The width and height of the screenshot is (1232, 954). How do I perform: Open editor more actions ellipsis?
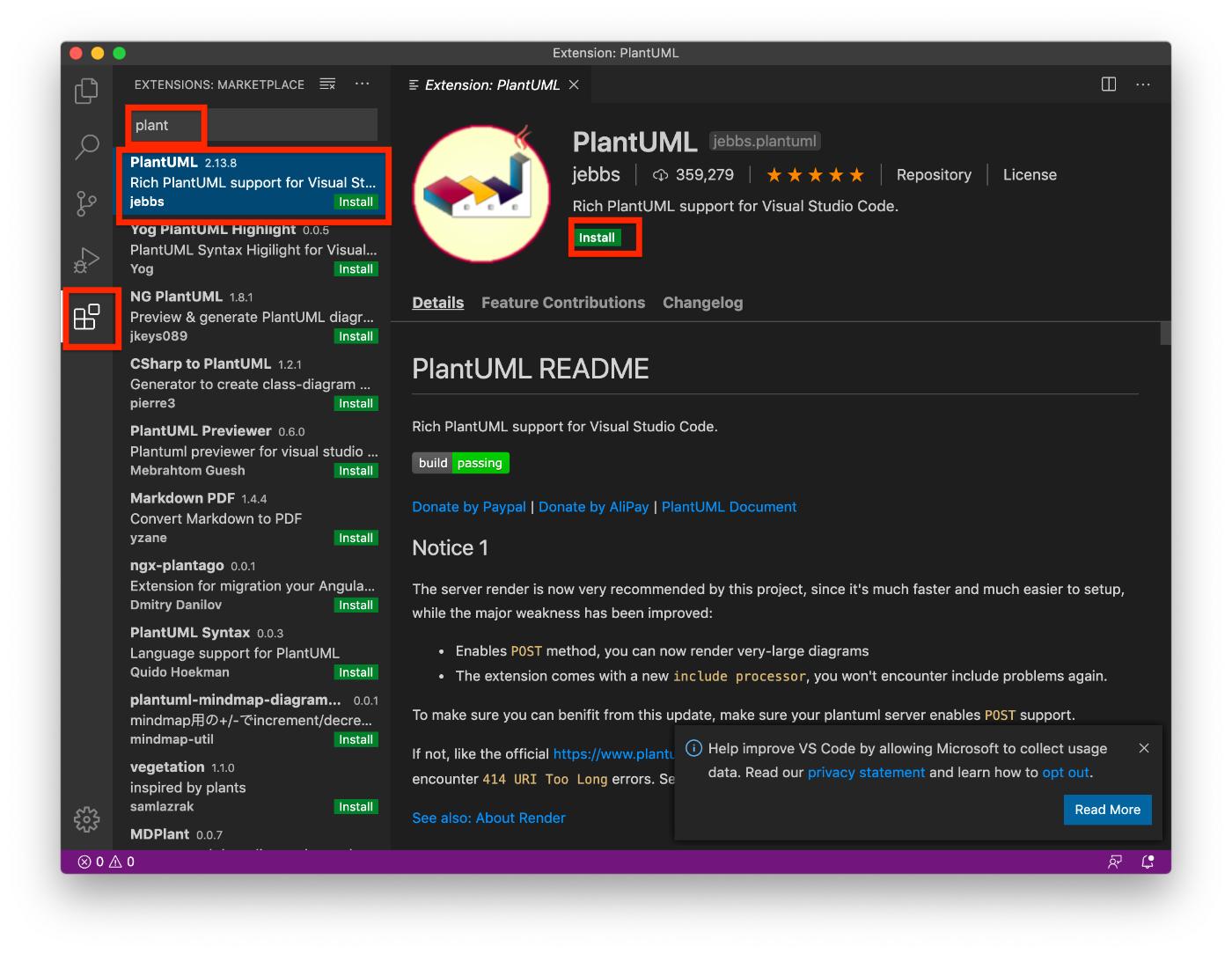1143,84
